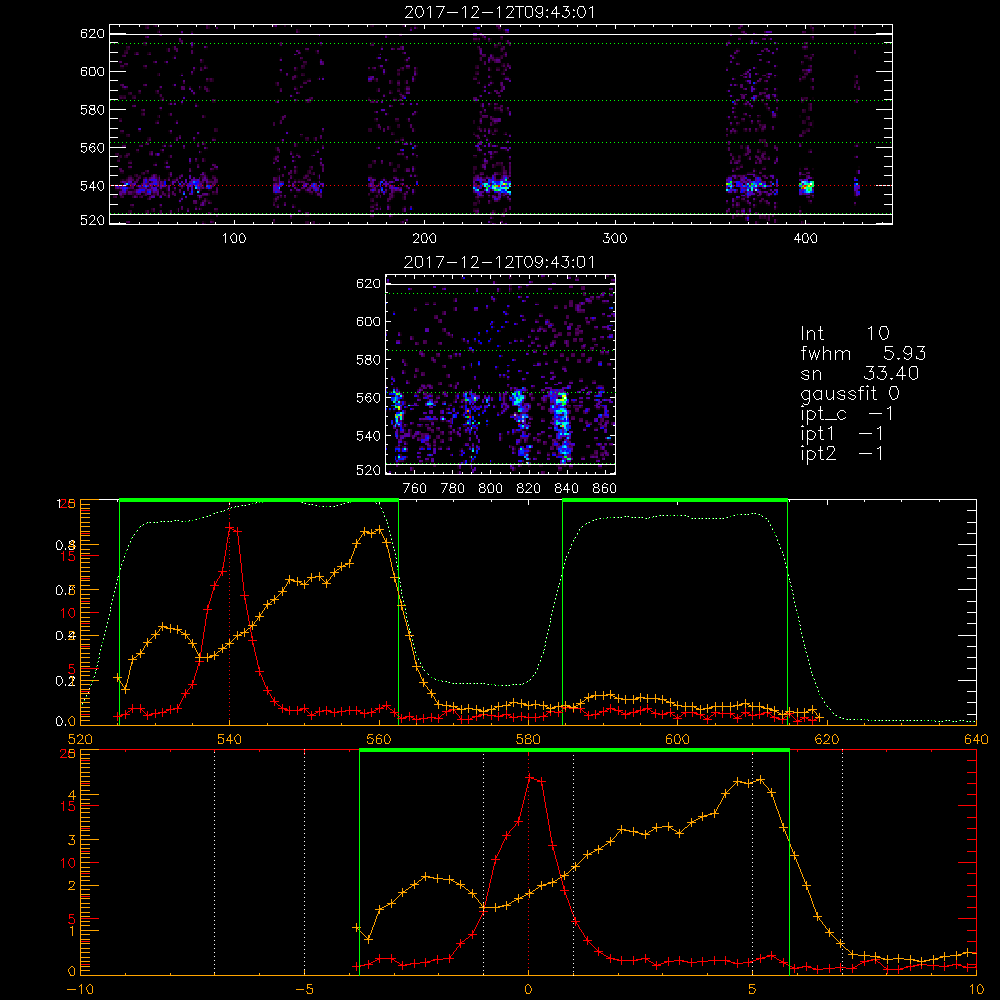Click x-axis label -10 on the bottom plot
The width and height of the screenshot is (1000, 1000).
[x=80, y=990]
